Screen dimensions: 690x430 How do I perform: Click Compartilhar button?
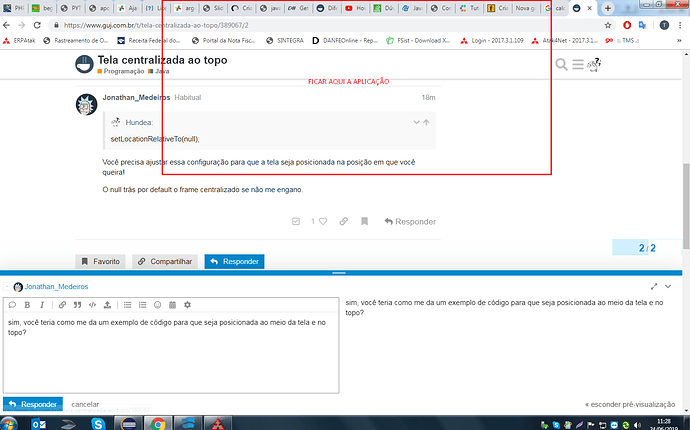pos(165,261)
